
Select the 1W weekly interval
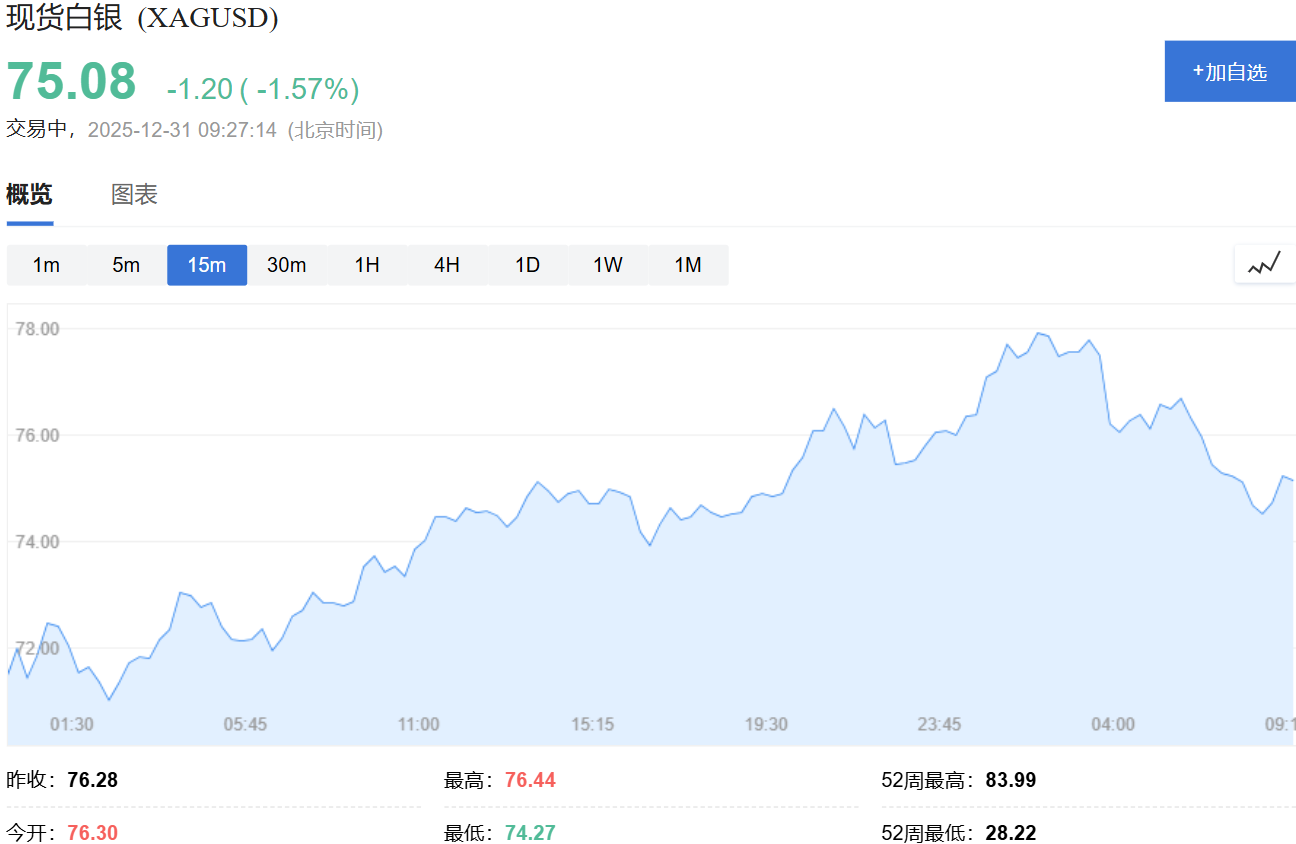608,265
